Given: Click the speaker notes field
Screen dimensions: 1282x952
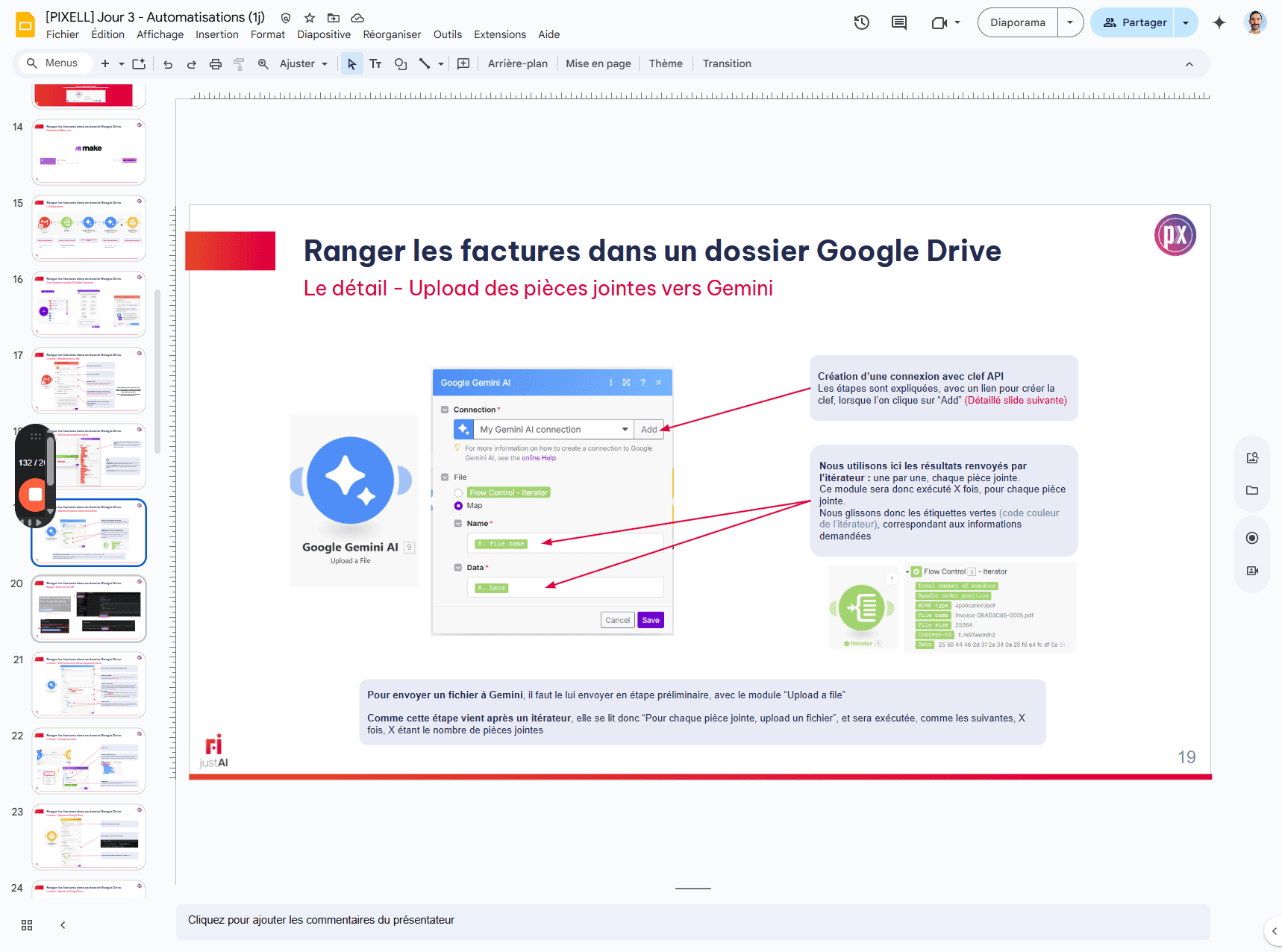Looking at the screenshot, I should [x=693, y=921].
